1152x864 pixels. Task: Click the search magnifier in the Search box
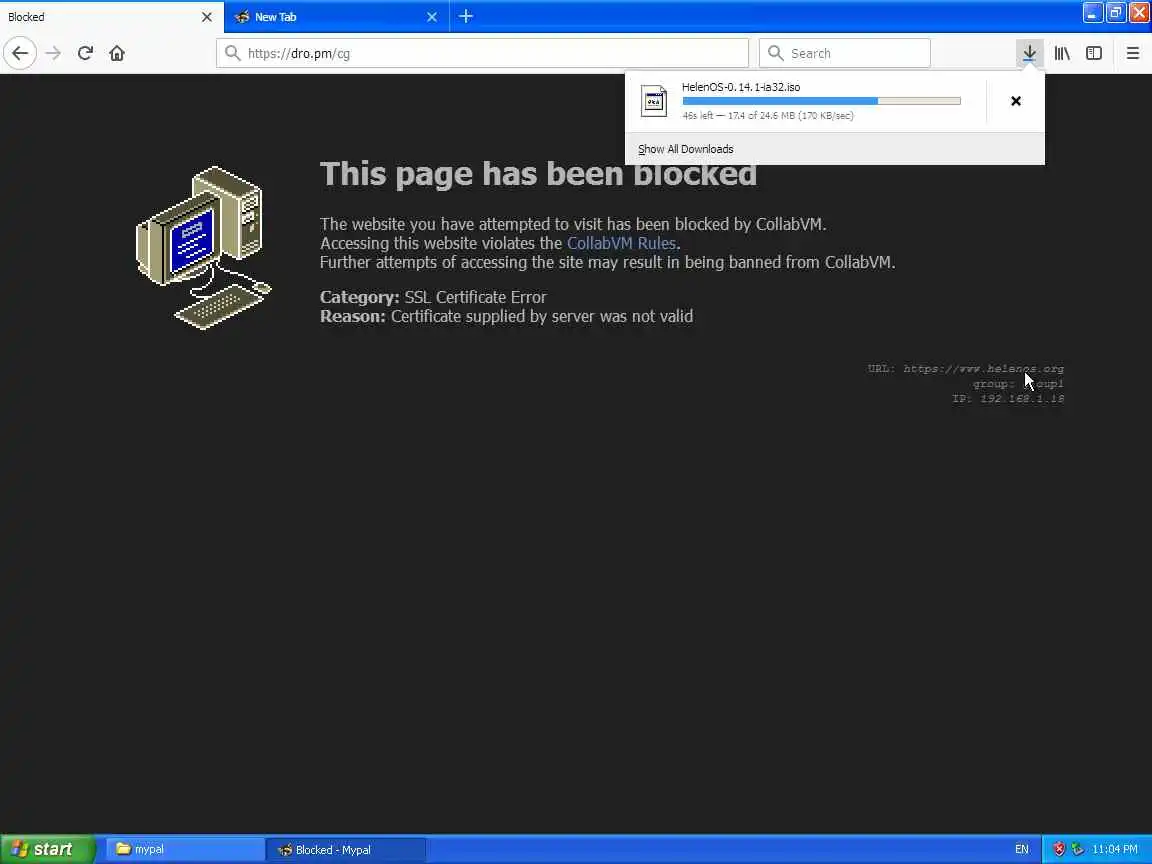click(x=775, y=53)
